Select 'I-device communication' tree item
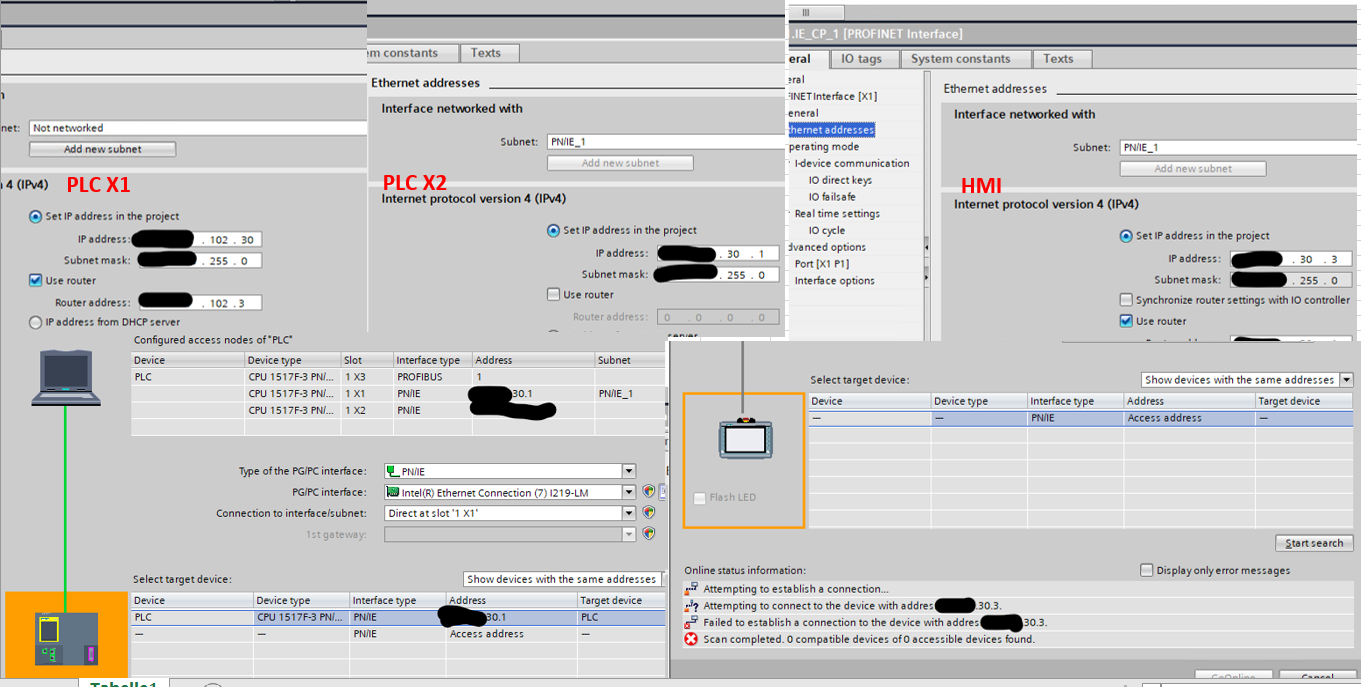 pos(852,163)
